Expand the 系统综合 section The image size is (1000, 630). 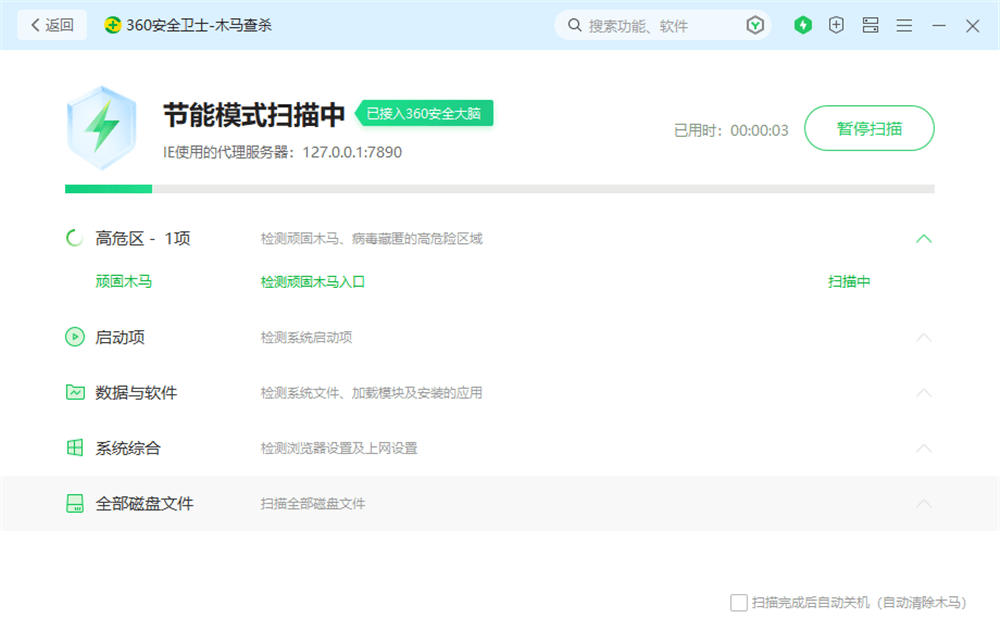924,449
